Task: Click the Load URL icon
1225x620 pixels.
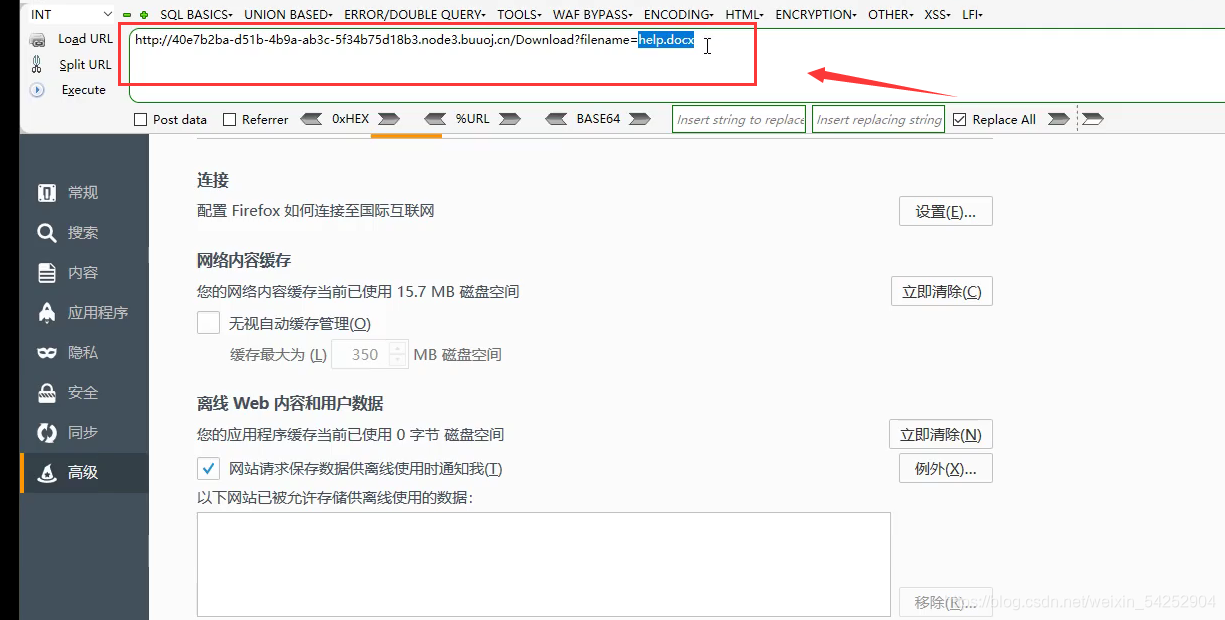Action: point(38,40)
